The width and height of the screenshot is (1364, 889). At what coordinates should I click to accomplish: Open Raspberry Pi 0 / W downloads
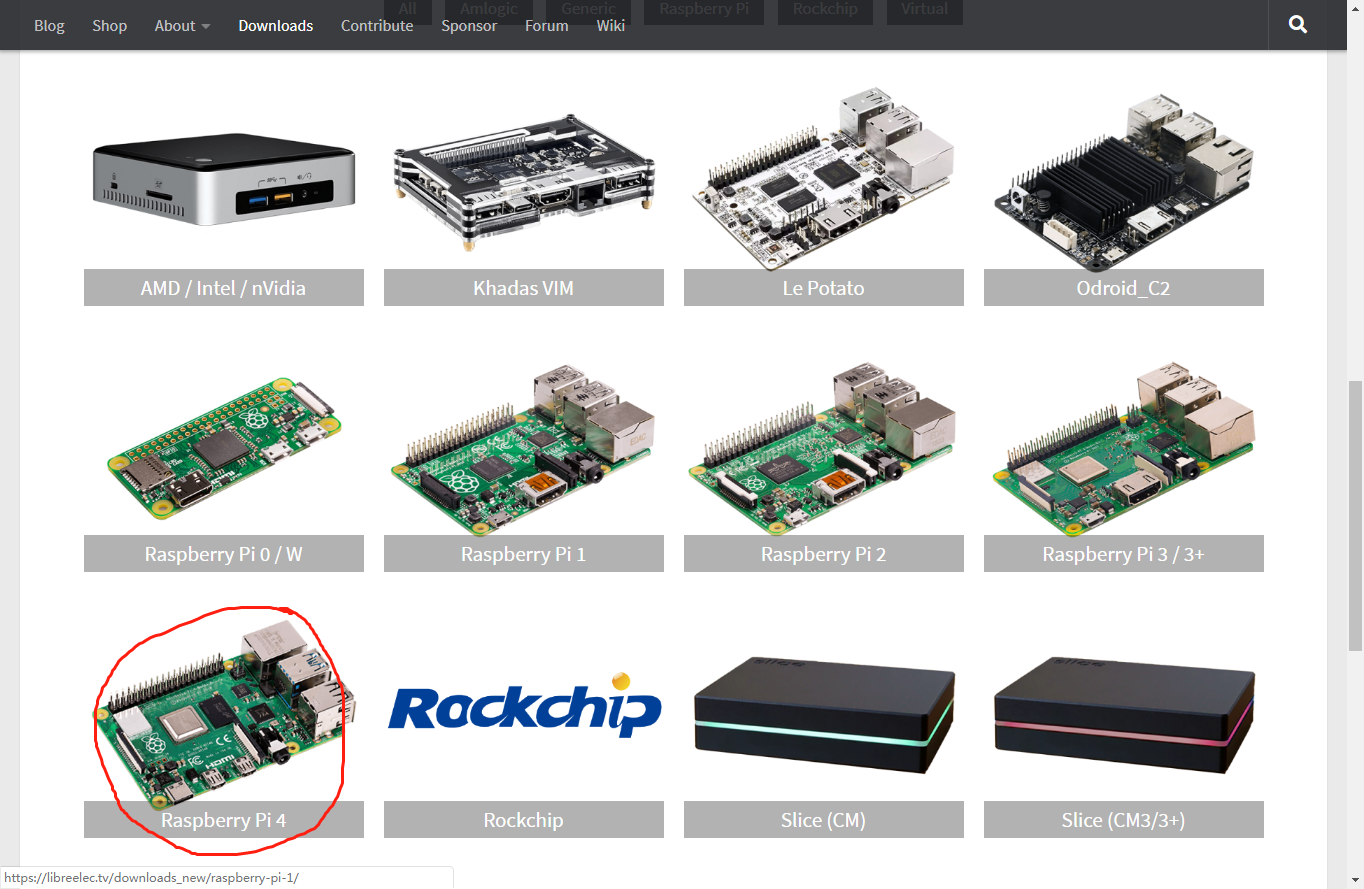coord(224,554)
